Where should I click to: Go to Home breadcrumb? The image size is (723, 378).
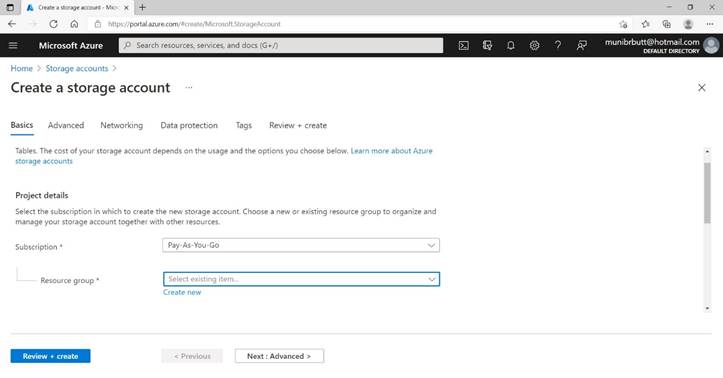click(x=22, y=68)
